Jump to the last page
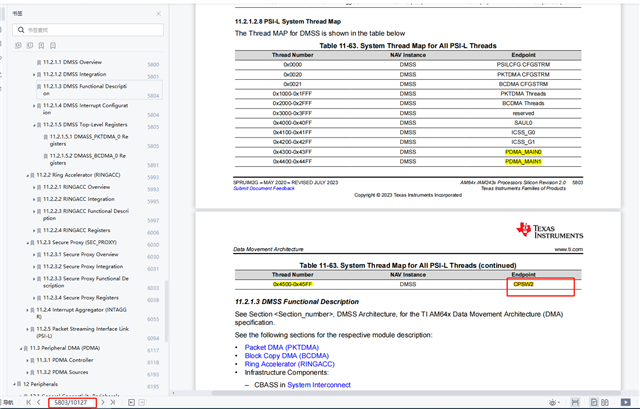This screenshot has height=409, width=640. [x=113, y=402]
